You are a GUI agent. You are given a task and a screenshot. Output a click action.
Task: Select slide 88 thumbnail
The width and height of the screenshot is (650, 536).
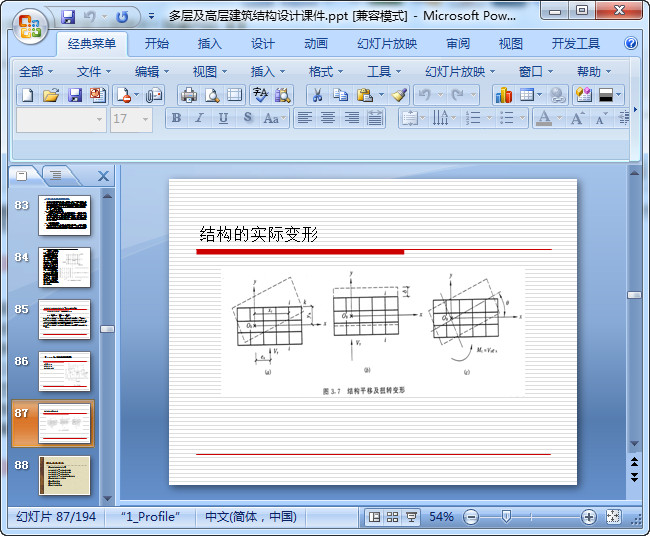point(65,475)
